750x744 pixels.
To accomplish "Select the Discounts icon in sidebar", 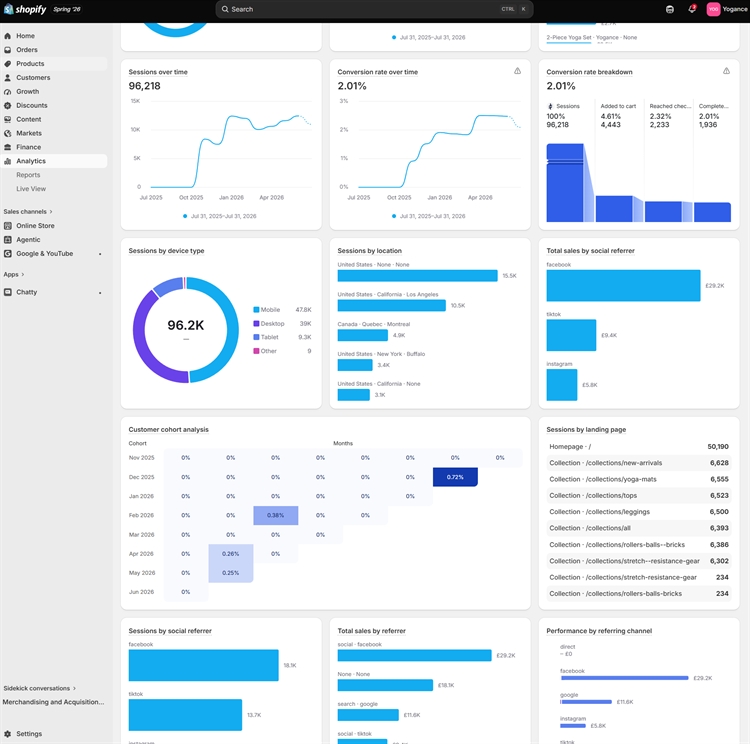I will coord(8,105).
